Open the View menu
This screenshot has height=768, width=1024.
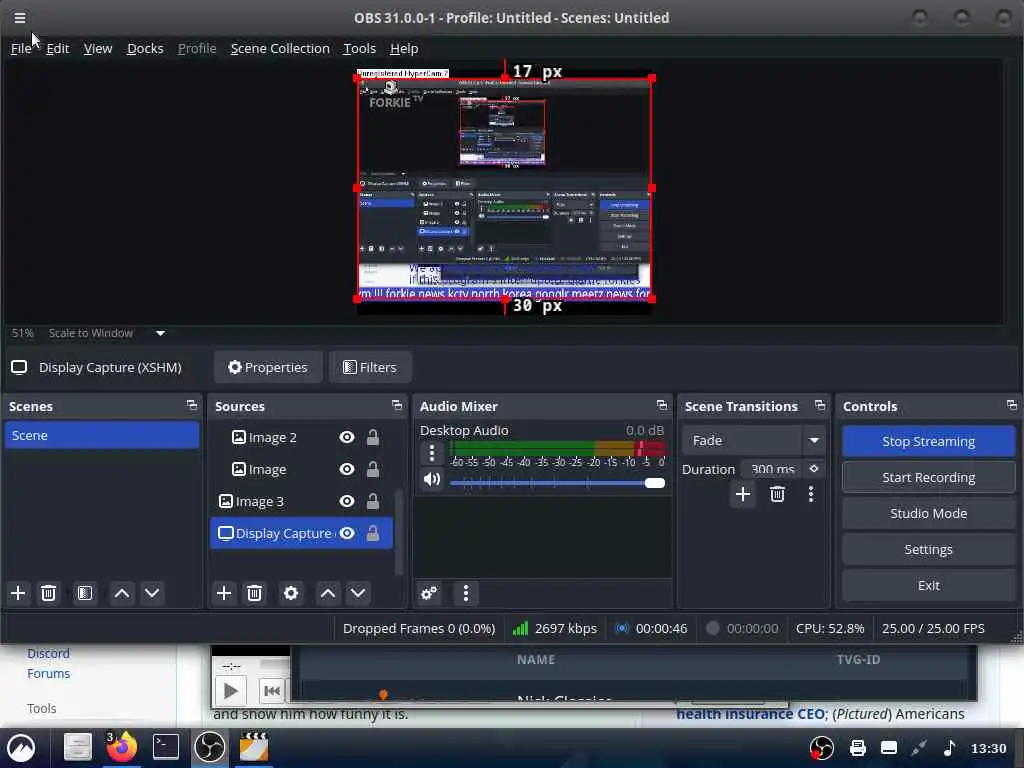point(98,48)
